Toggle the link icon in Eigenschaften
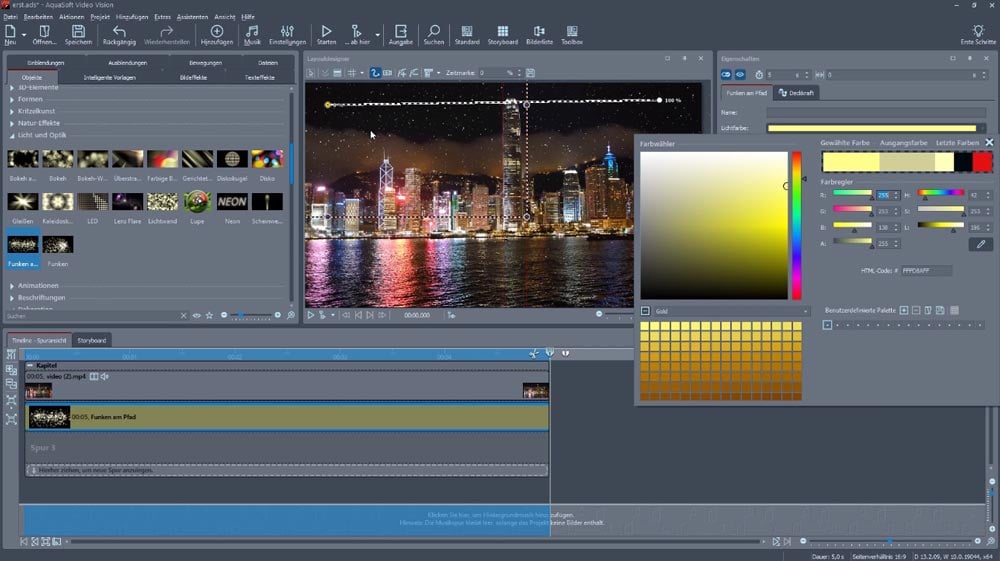 727,74
